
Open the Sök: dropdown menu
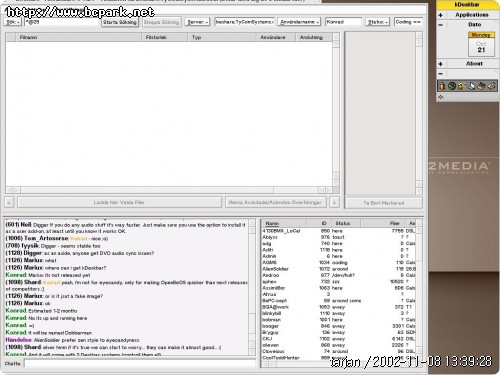pos(13,22)
